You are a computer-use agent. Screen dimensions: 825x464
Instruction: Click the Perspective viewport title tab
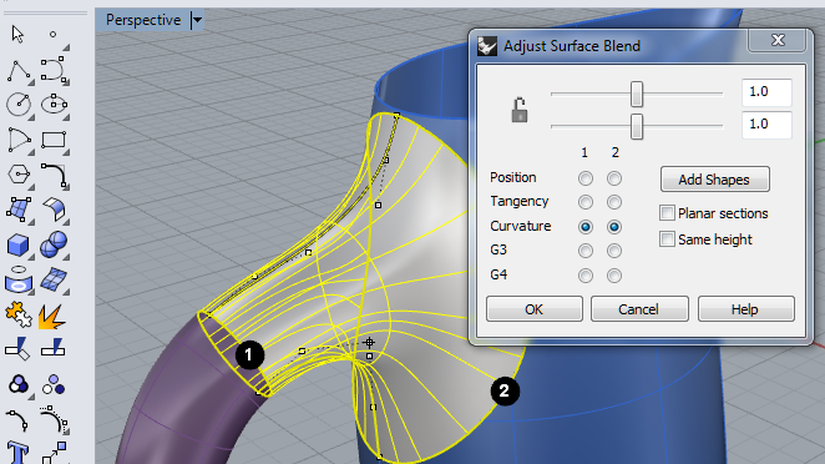coord(143,20)
